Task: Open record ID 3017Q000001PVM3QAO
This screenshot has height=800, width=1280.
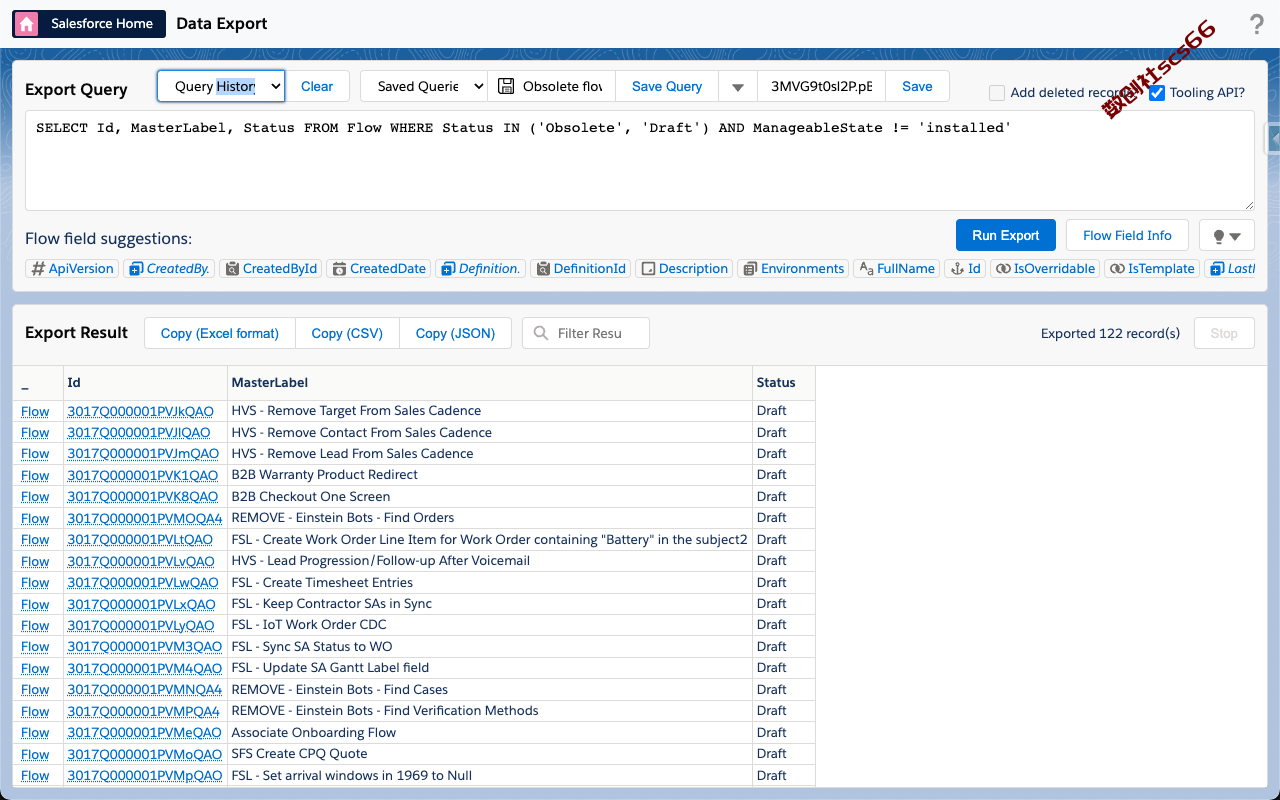Action: pyautogui.click(x=144, y=647)
